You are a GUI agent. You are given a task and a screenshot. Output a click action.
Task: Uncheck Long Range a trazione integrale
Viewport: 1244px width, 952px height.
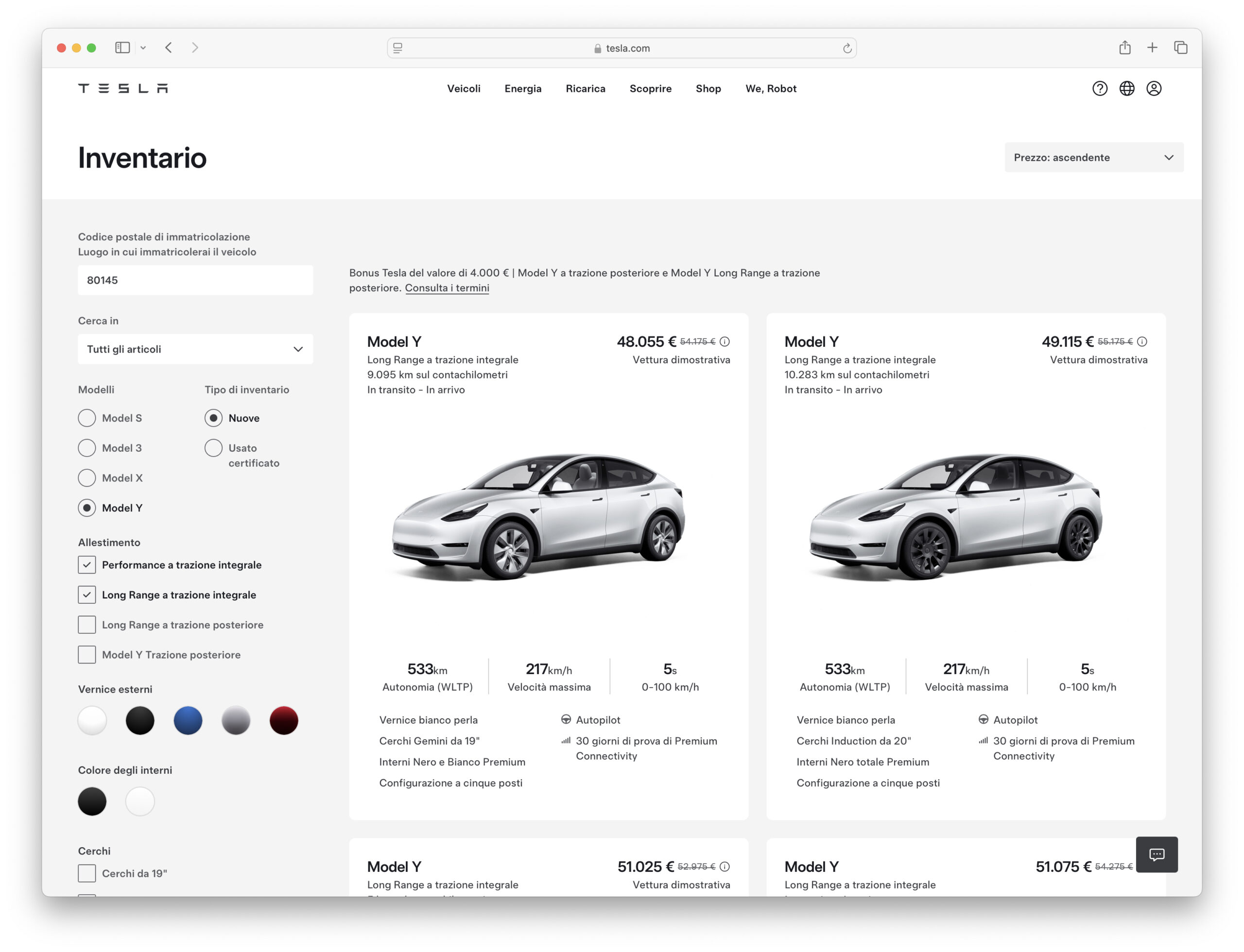click(x=87, y=595)
